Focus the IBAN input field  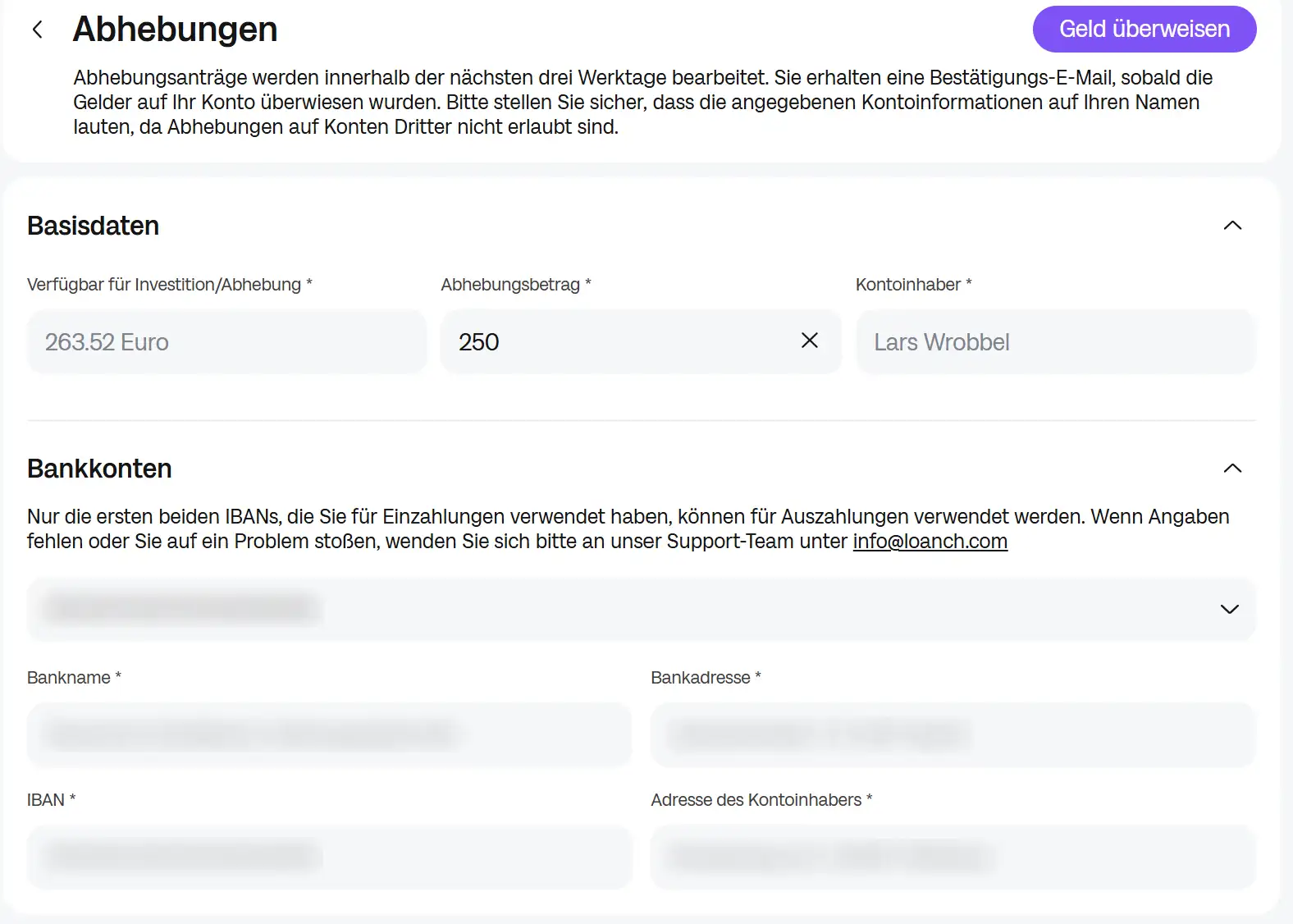tap(329, 857)
